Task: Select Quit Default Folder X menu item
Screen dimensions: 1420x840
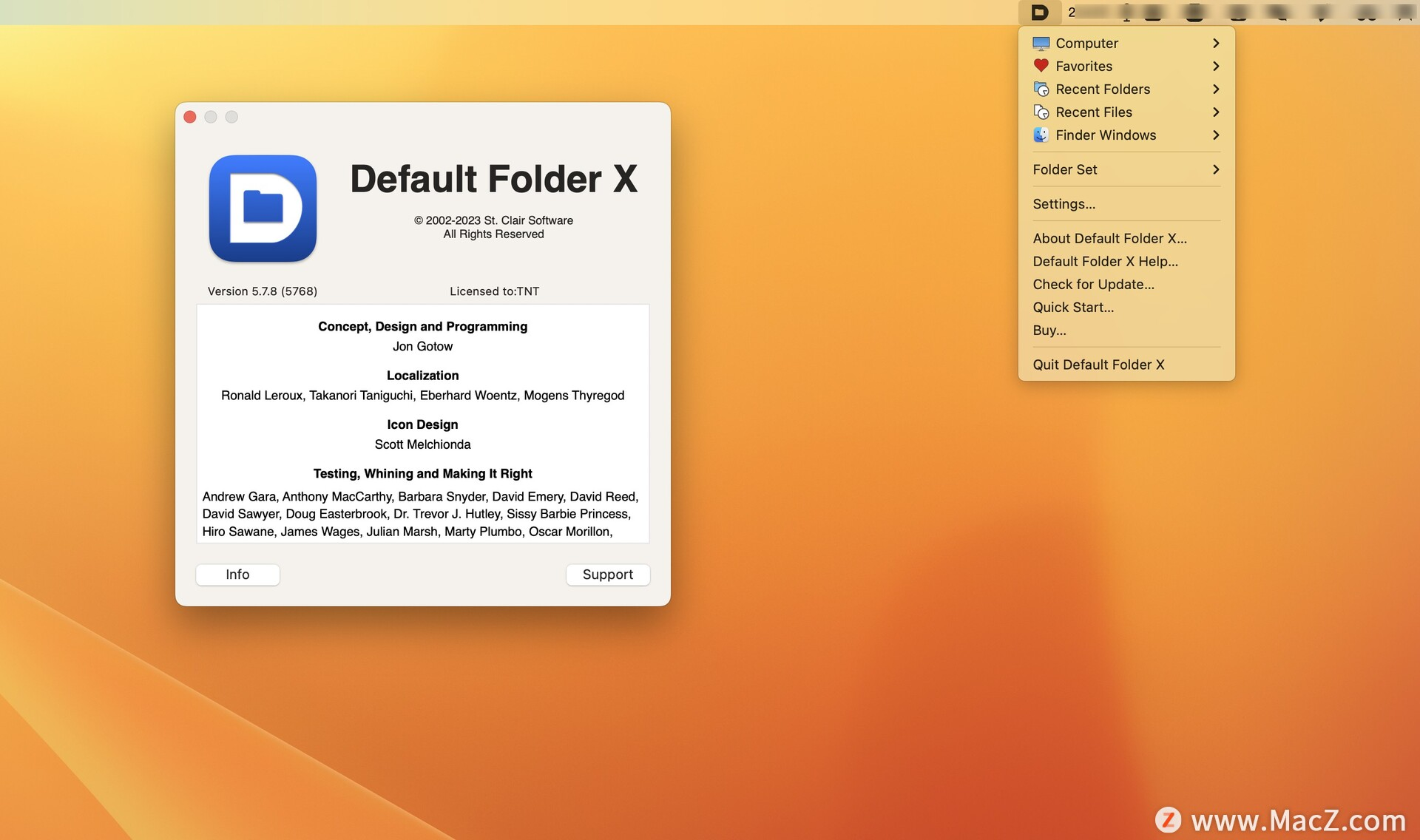Action: 1099,364
